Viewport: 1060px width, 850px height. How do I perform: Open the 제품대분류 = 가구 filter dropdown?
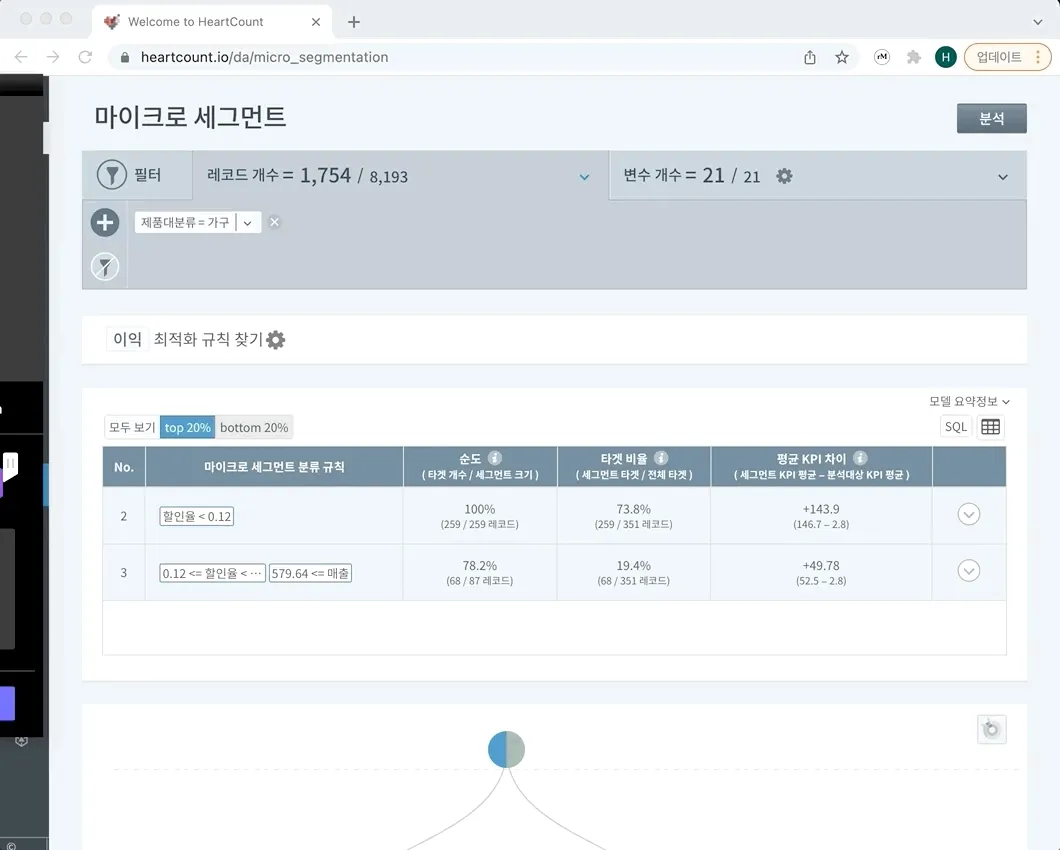[x=247, y=222]
